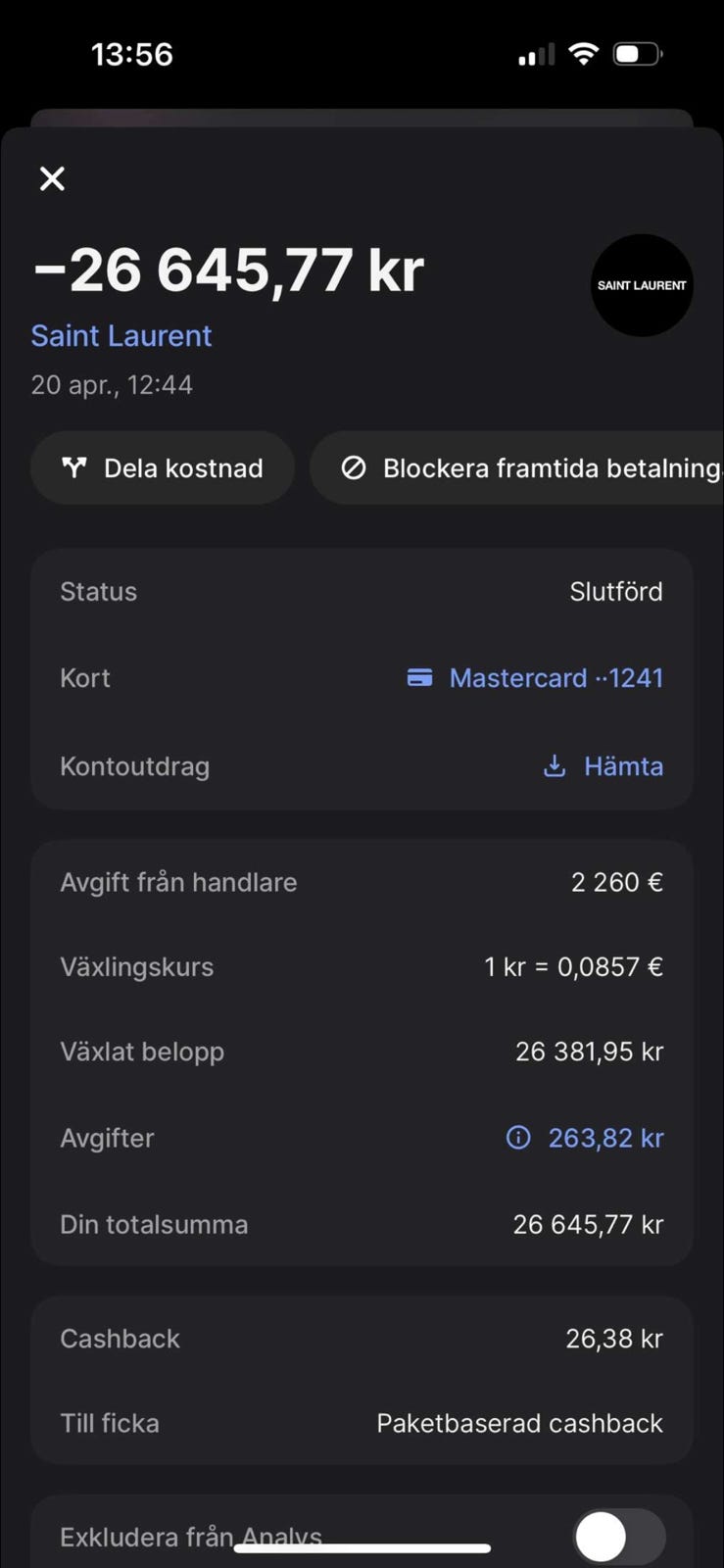724x1568 pixels.
Task: Tap the Växlingskurs exchange rate row
Action: pos(362,967)
